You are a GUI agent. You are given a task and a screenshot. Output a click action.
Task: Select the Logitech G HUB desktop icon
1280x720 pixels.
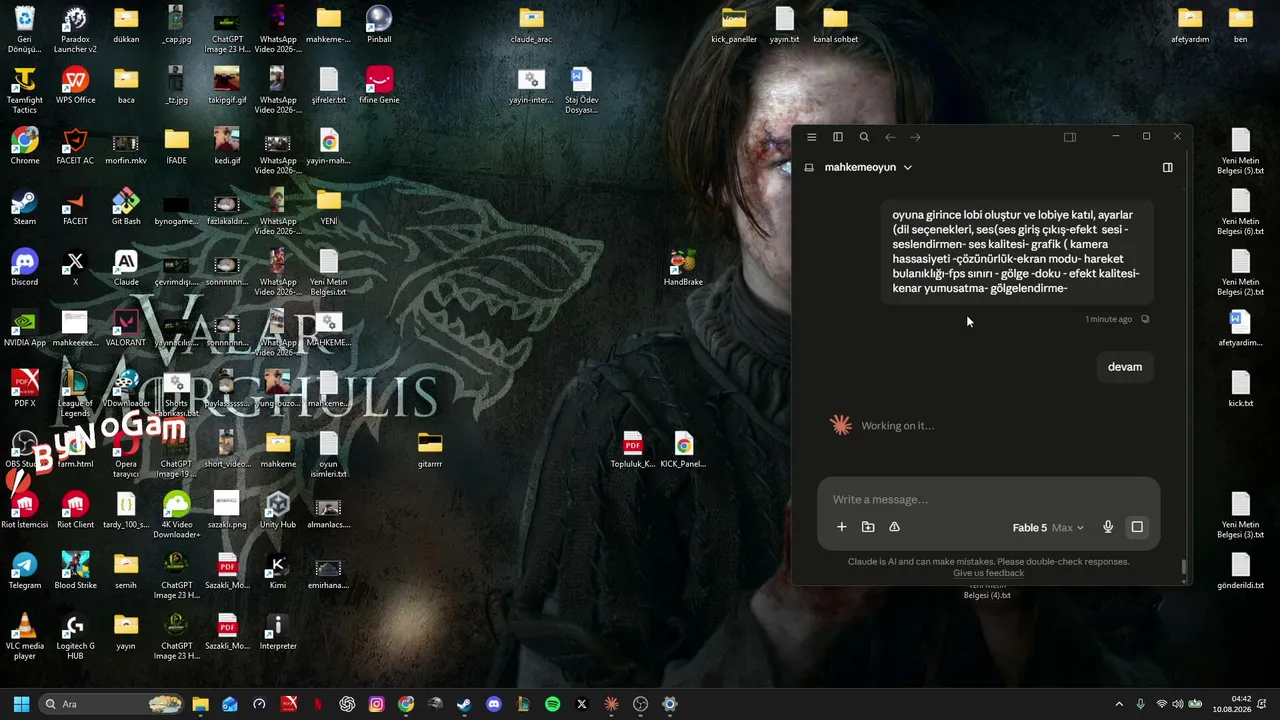pos(75,638)
